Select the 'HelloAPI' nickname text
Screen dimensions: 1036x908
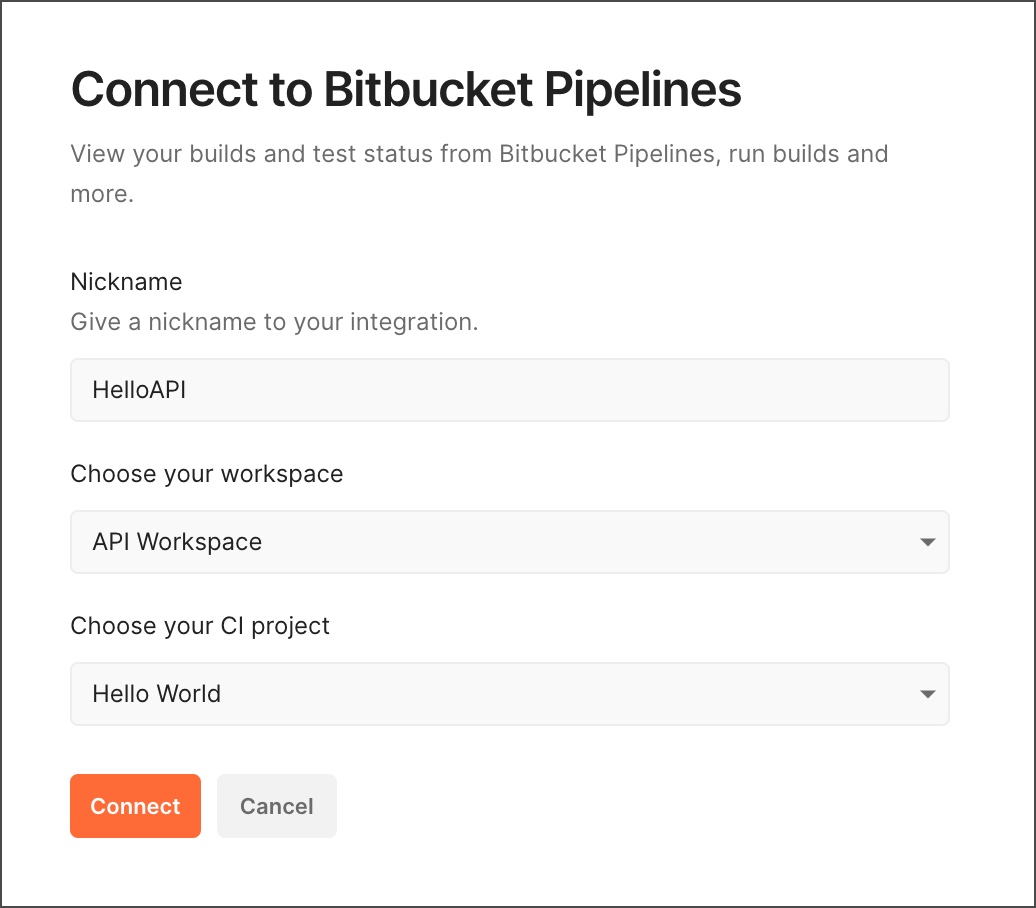[139, 390]
